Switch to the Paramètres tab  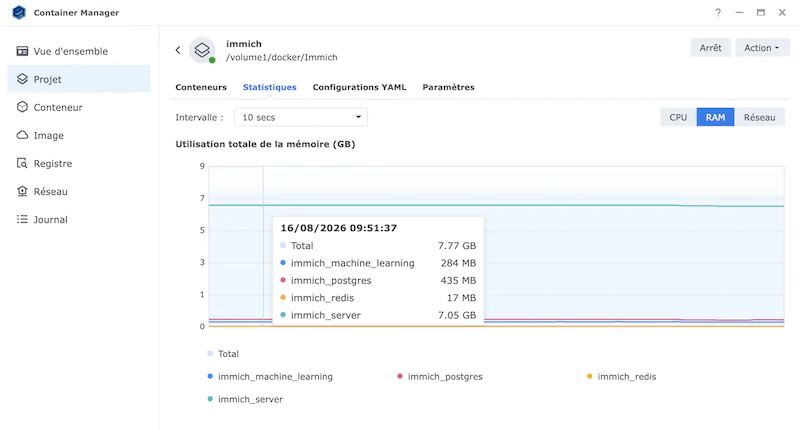click(x=448, y=87)
